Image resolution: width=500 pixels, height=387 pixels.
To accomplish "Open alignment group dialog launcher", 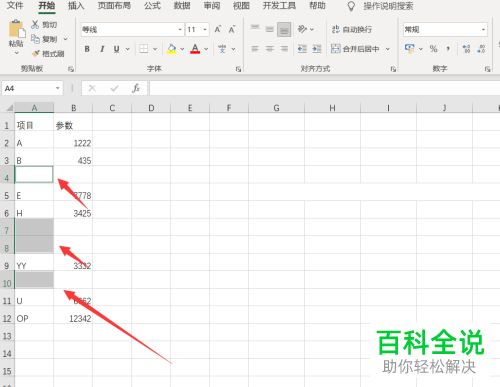I will [x=393, y=69].
